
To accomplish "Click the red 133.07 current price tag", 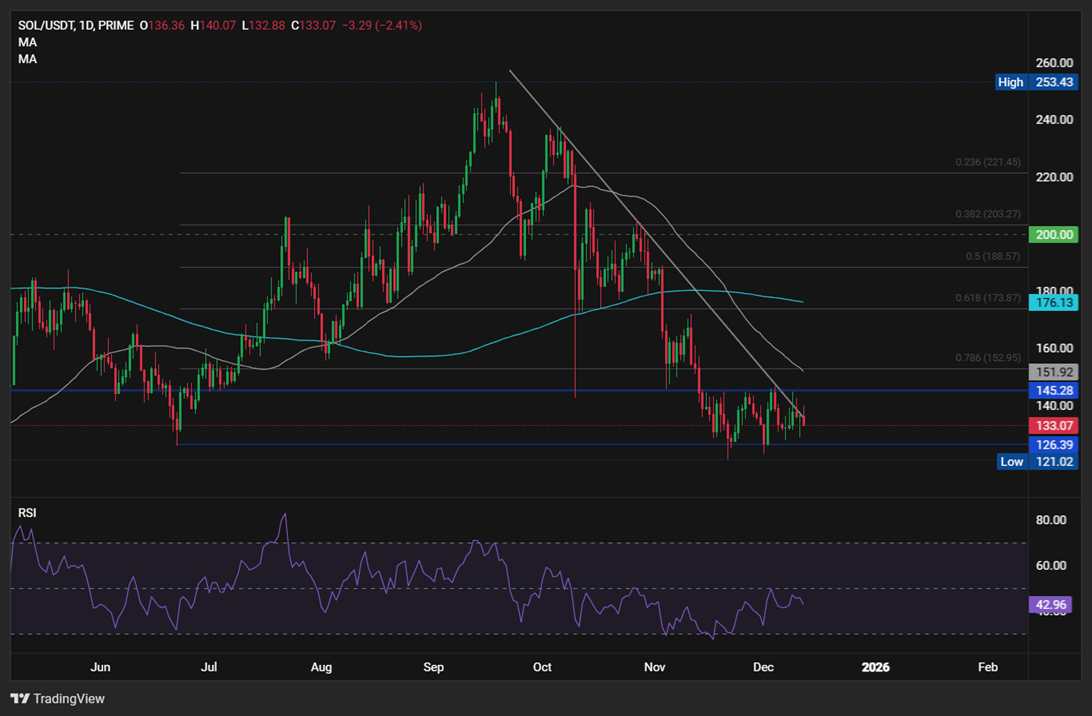I will tap(1055, 425).
